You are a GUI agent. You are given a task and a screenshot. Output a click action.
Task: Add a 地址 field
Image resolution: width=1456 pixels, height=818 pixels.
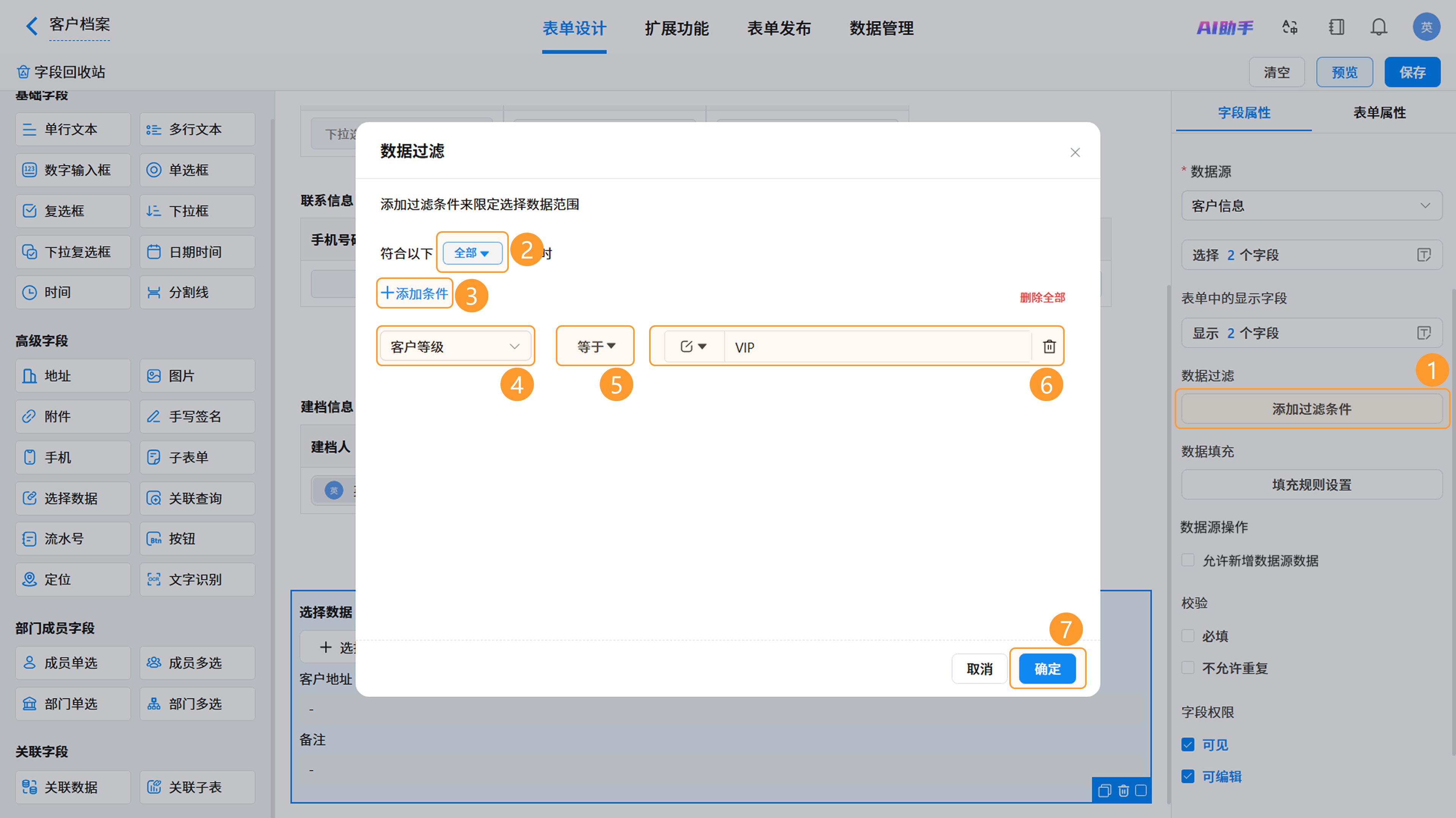tap(73, 376)
